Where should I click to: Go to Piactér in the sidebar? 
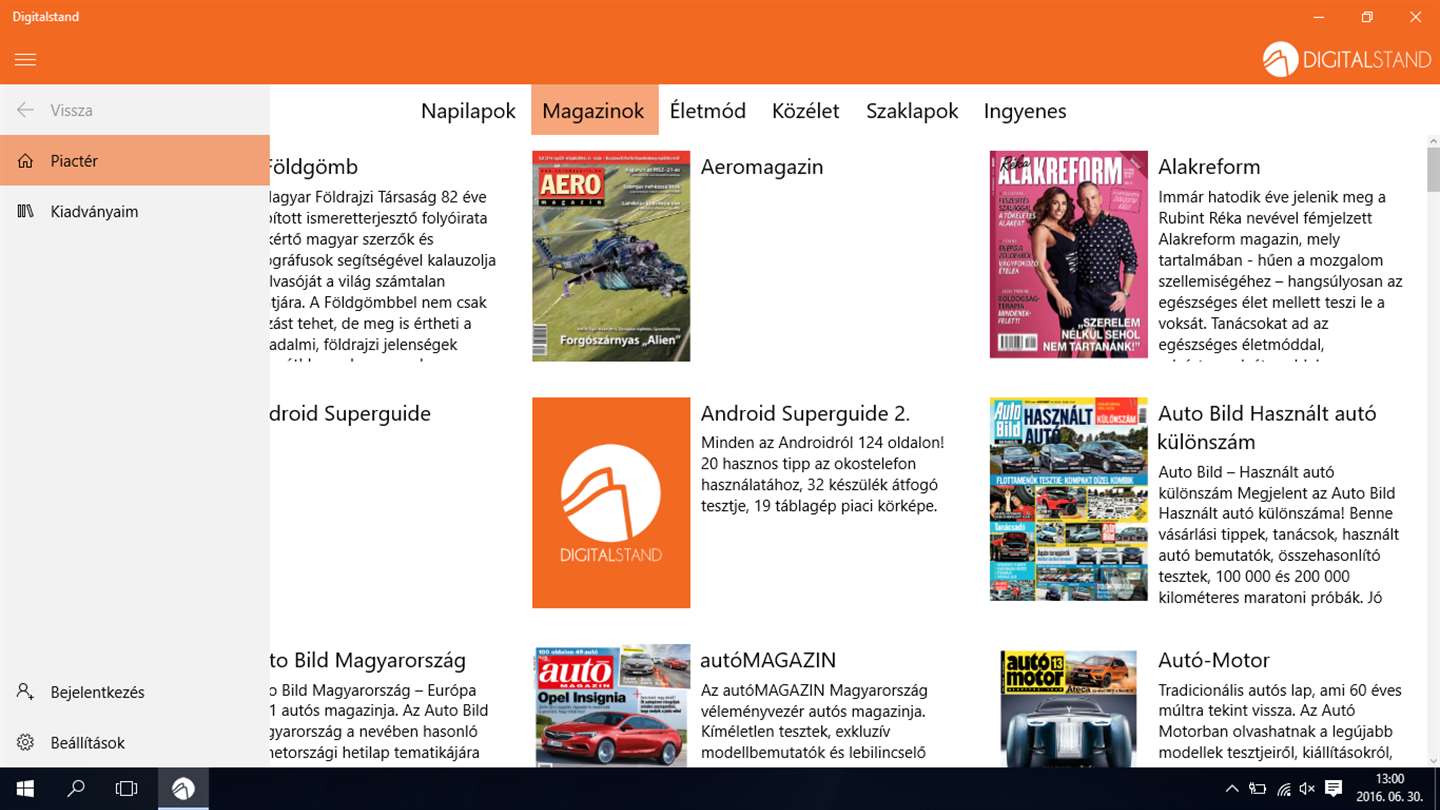pyautogui.click(x=135, y=160)
